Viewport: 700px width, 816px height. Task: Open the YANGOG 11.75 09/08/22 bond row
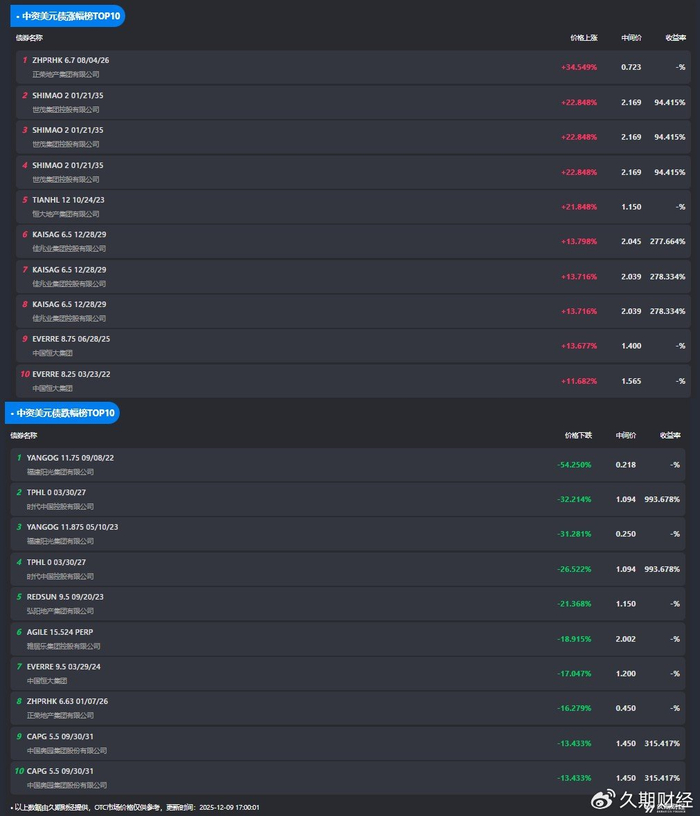coord(70,457)
